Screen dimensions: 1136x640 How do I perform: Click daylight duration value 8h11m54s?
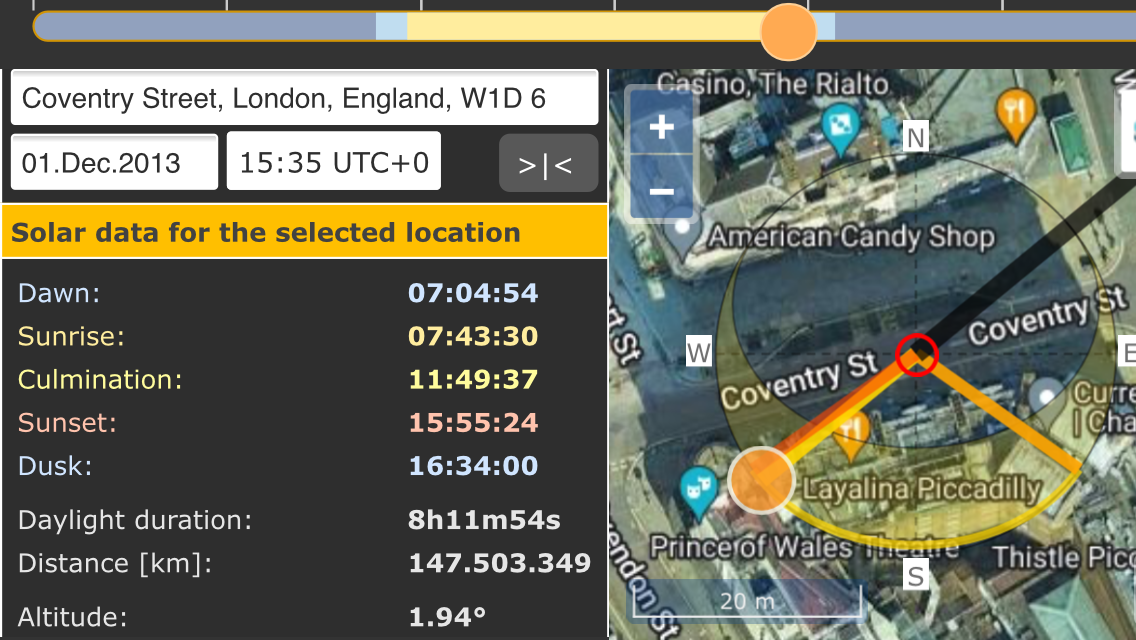[x=484, y=520]
